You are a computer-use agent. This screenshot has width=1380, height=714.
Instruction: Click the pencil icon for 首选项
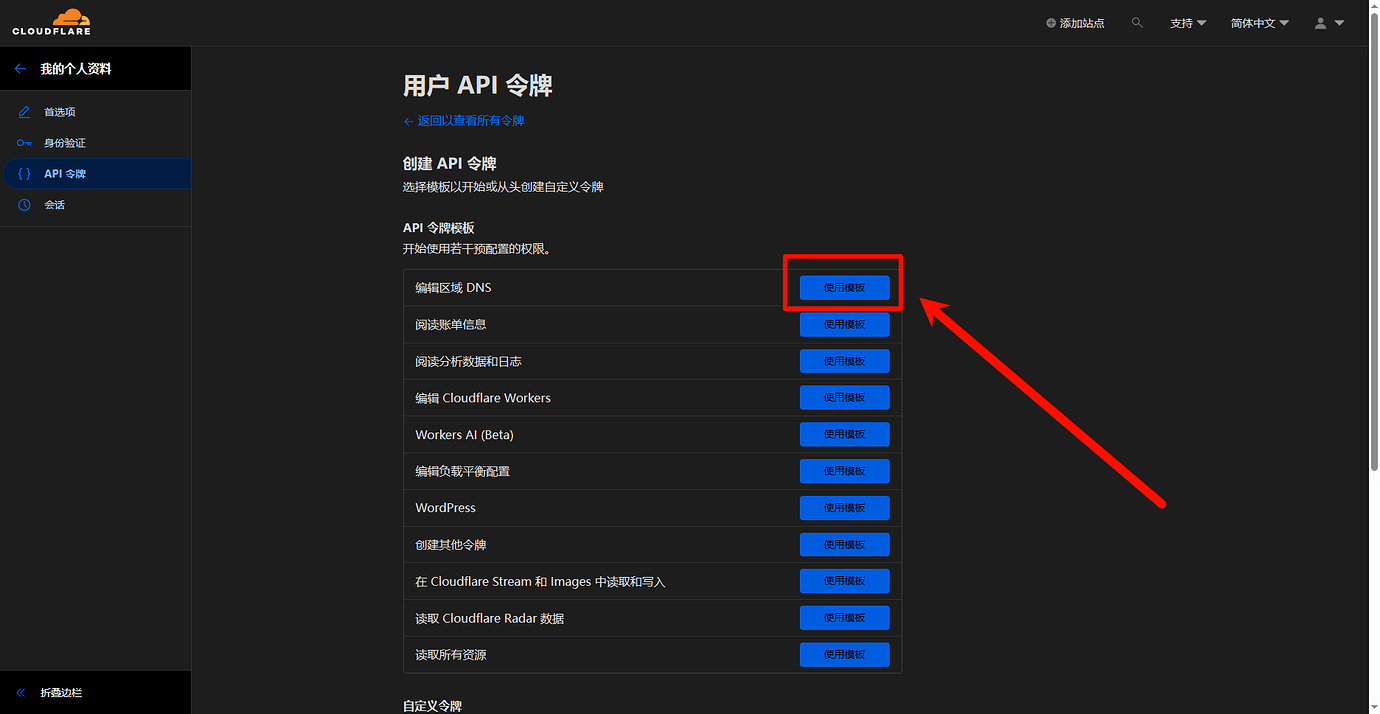(x=25, y=112)
